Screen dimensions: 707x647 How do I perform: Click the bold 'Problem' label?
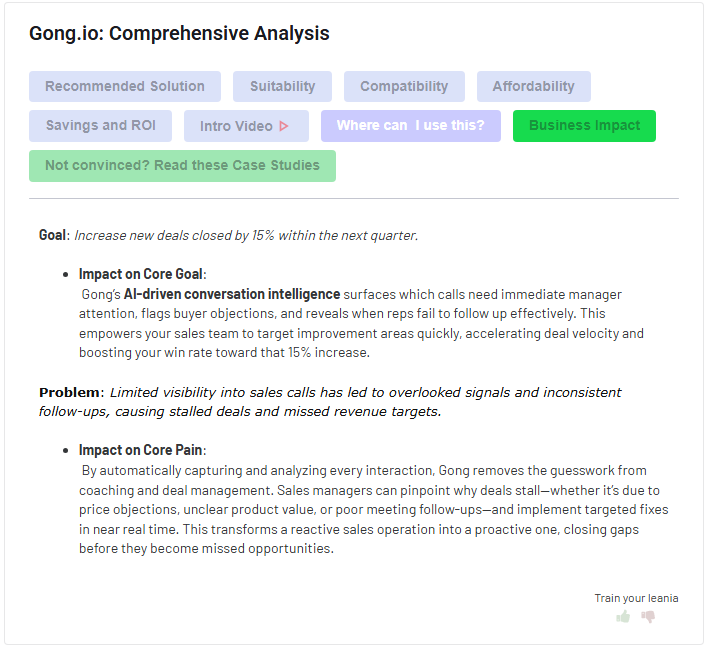pyautogui.click(x=70, y=392)
